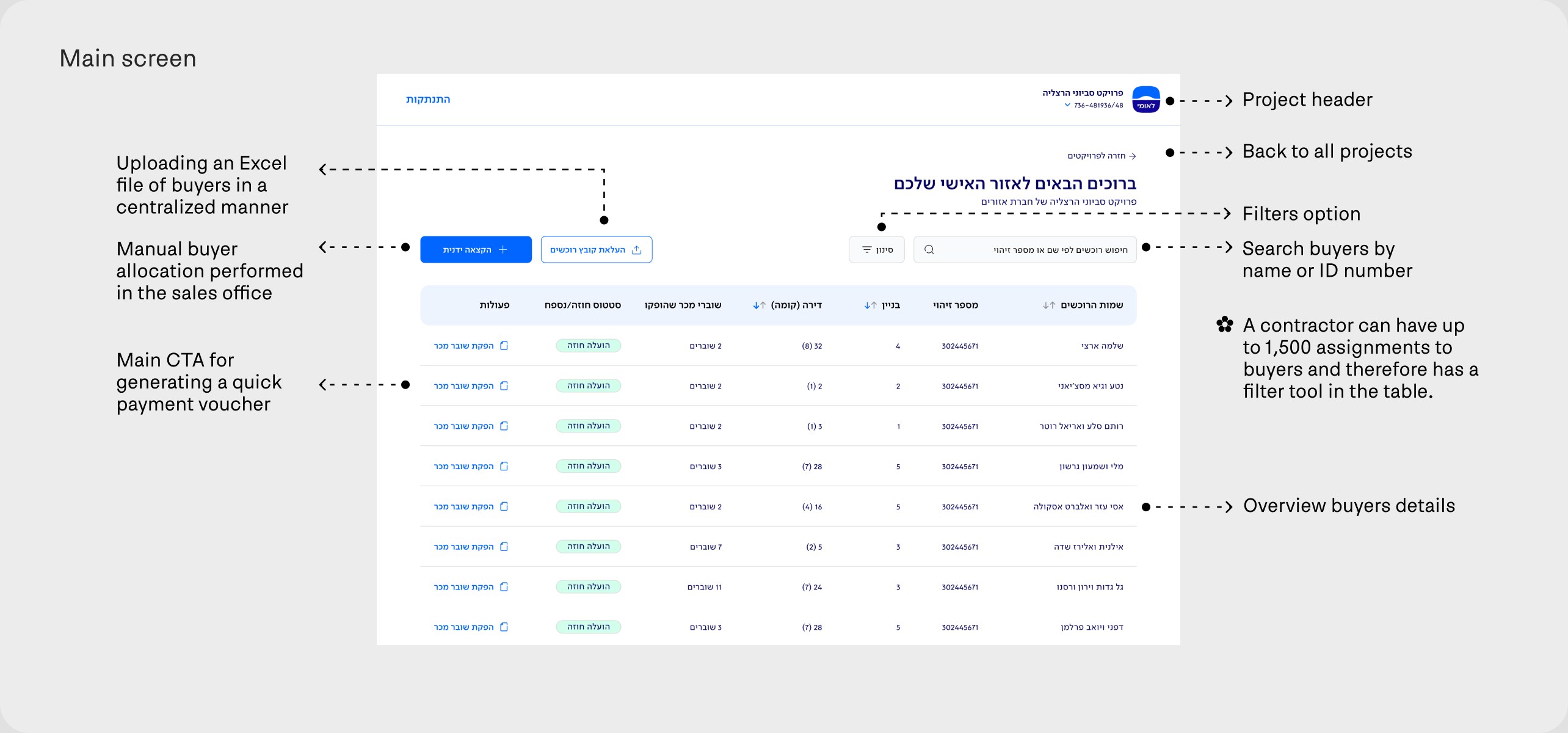Click voucher icon in דפני ויואב פרלמן row

pyautogui.click(x=504, y=627)
